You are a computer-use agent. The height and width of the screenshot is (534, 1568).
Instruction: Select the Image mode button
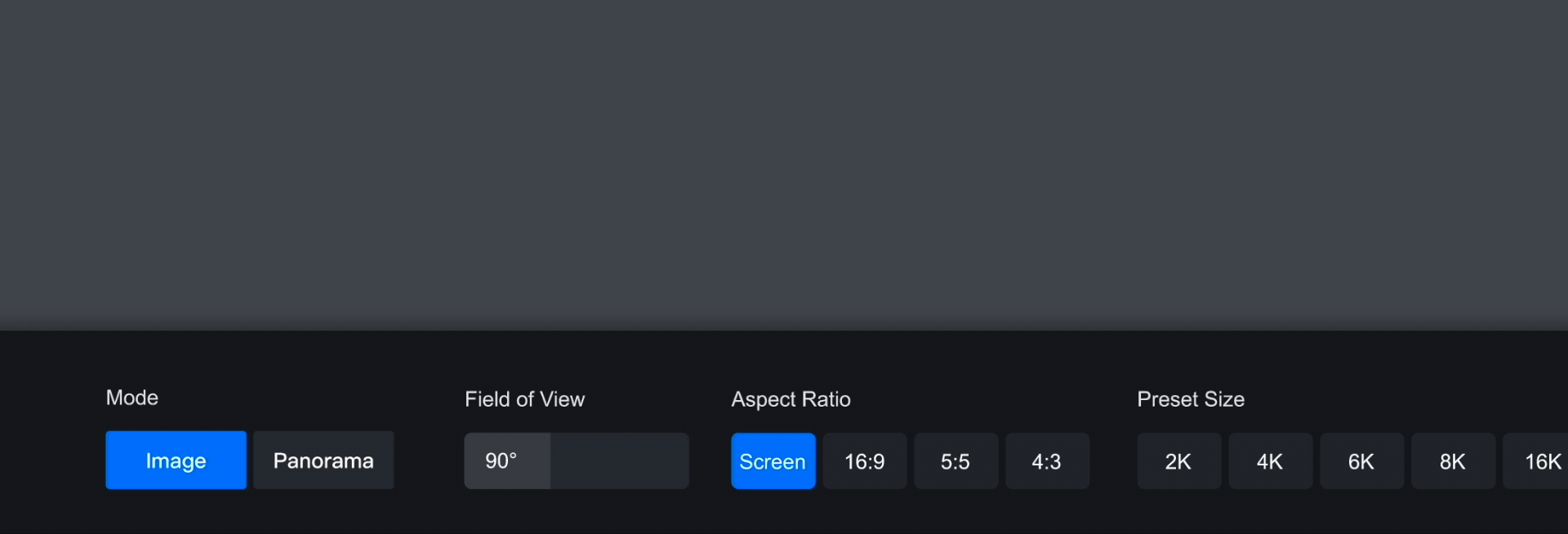[x=176, y=461]
